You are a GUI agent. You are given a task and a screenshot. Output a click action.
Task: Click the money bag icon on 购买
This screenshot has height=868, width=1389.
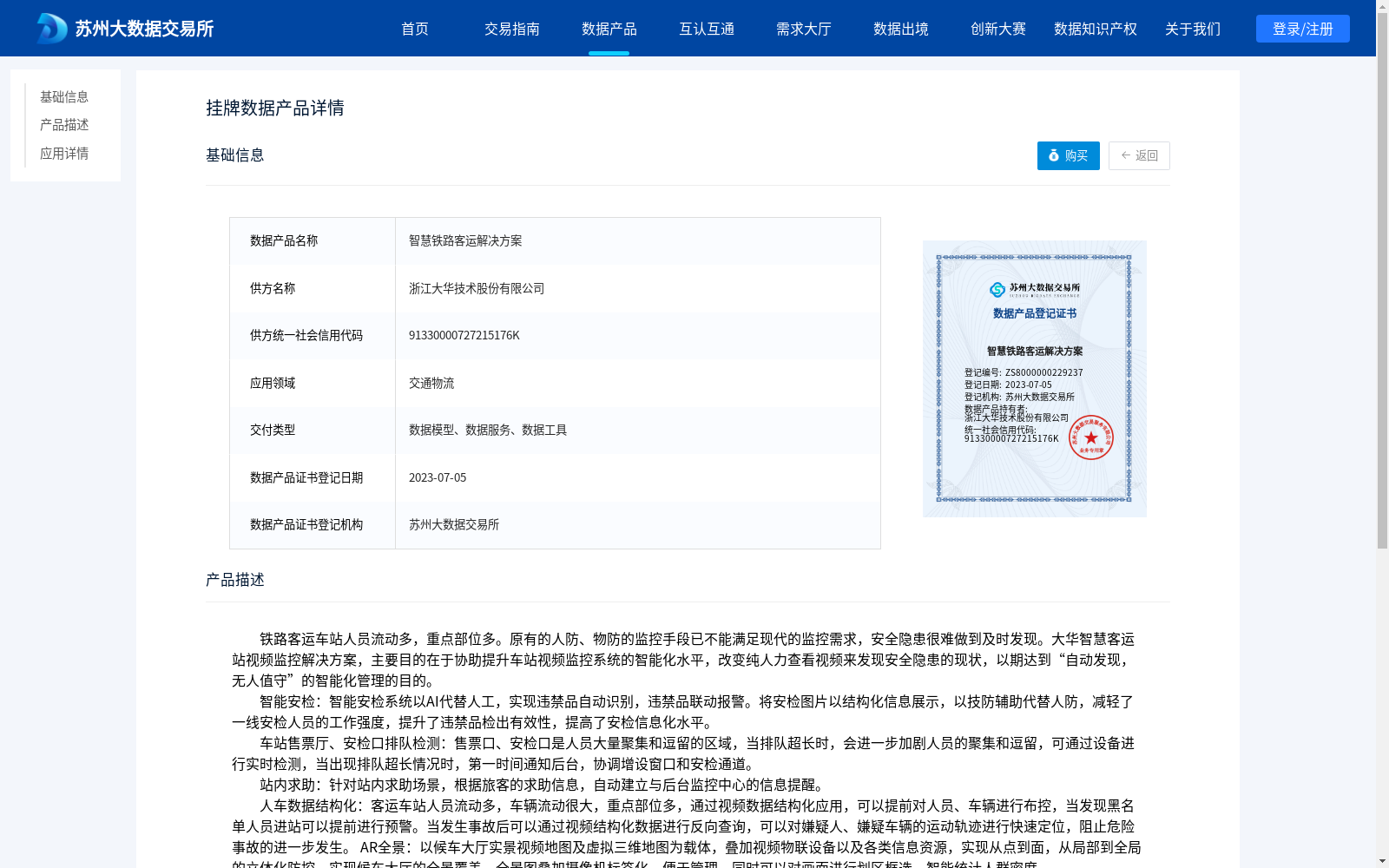pos(1054,155)
